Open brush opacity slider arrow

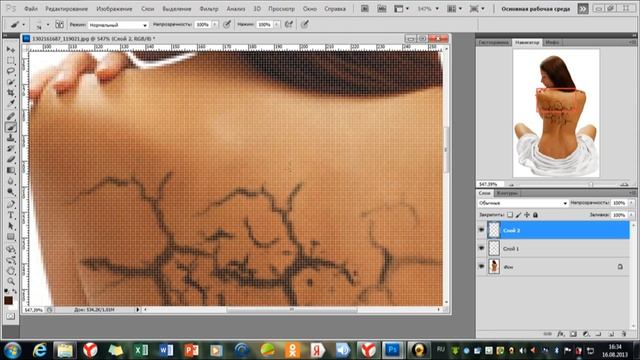(215, 24)
